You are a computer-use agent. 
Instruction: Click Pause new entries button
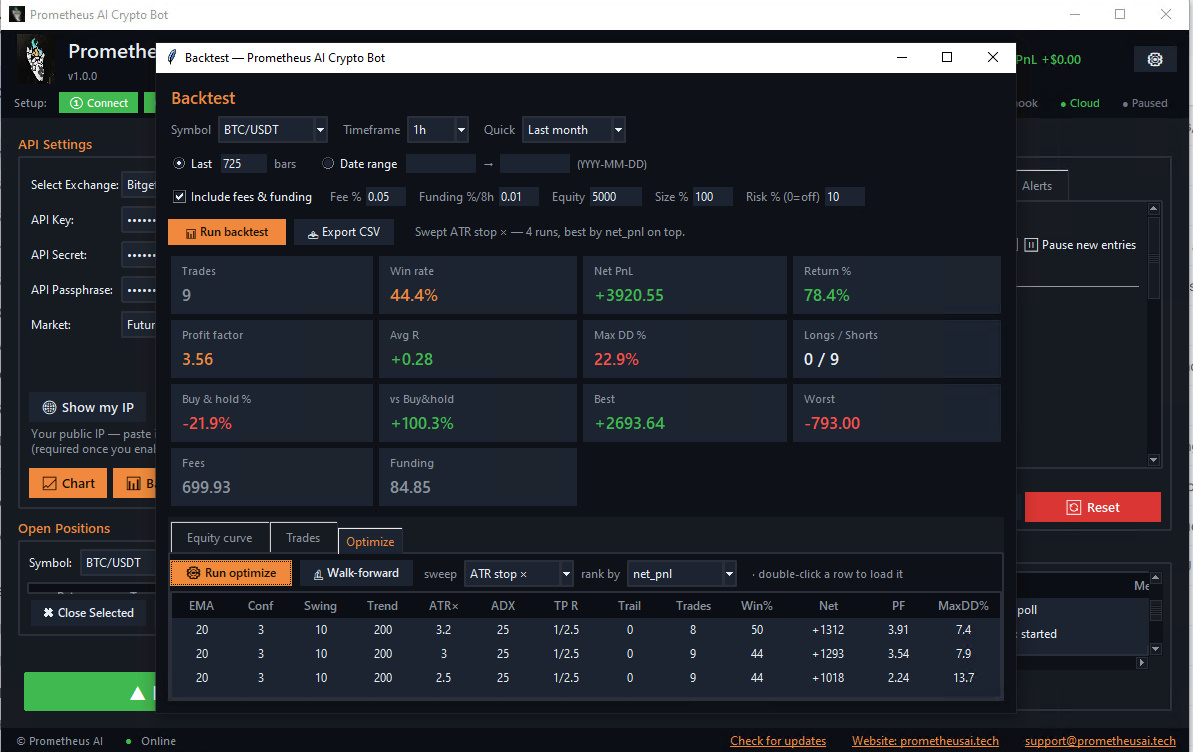pos(1080,245)
